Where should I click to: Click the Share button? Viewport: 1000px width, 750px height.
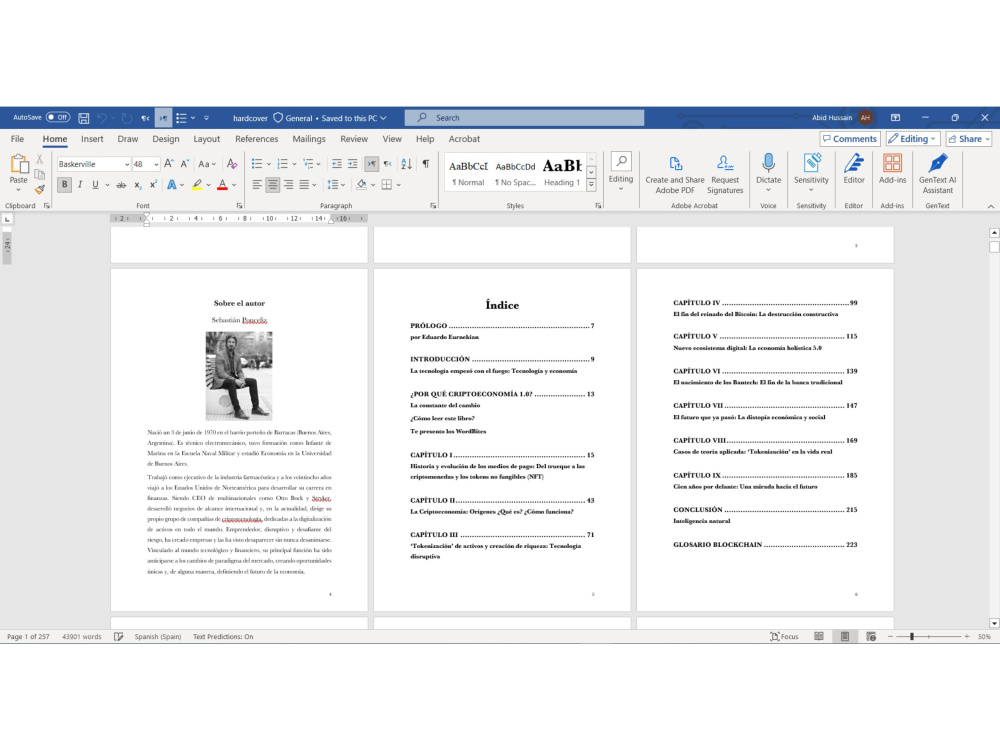click(x=969, y=139)
